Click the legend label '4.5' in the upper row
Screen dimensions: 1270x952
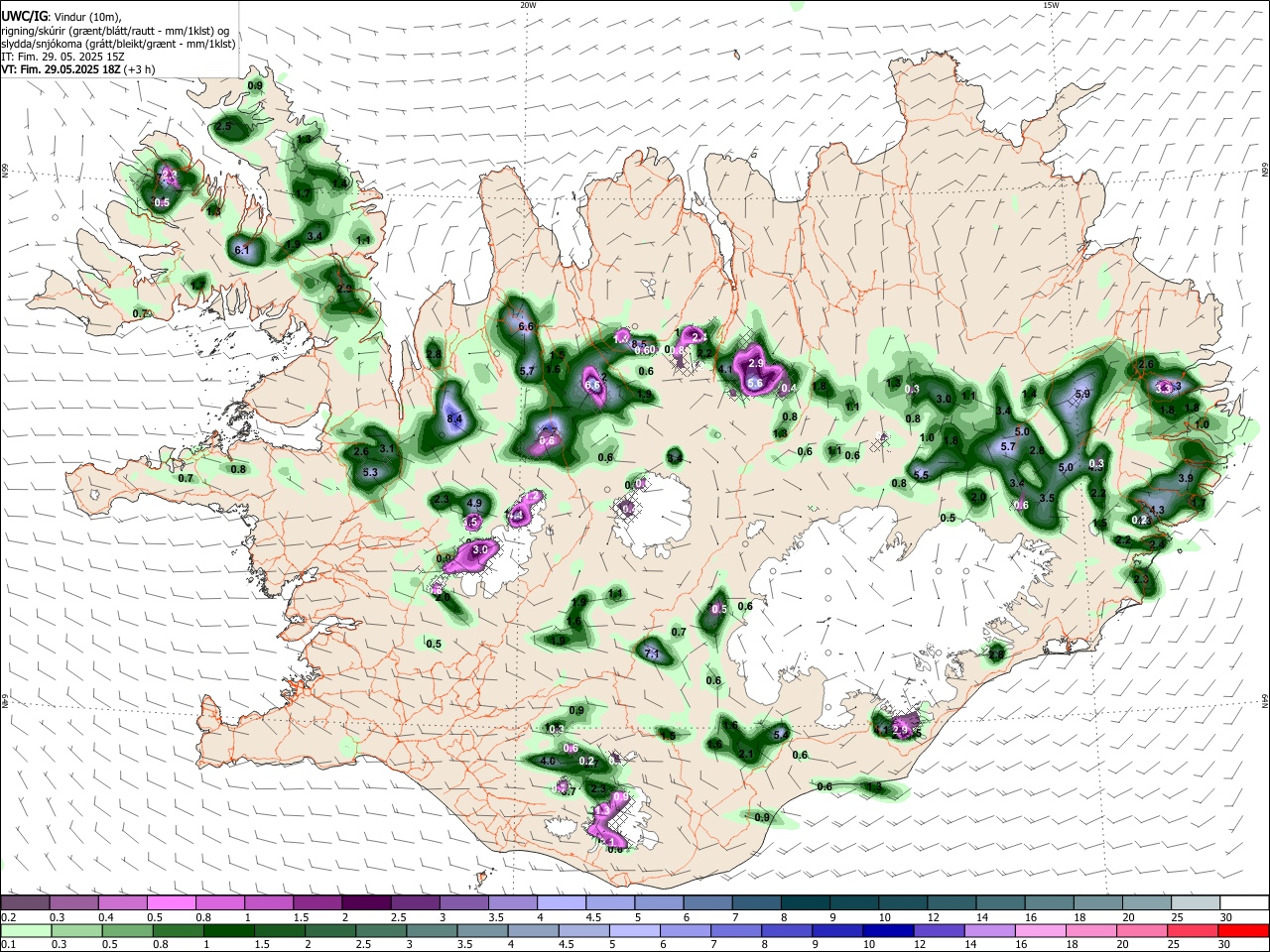(594, 918)
